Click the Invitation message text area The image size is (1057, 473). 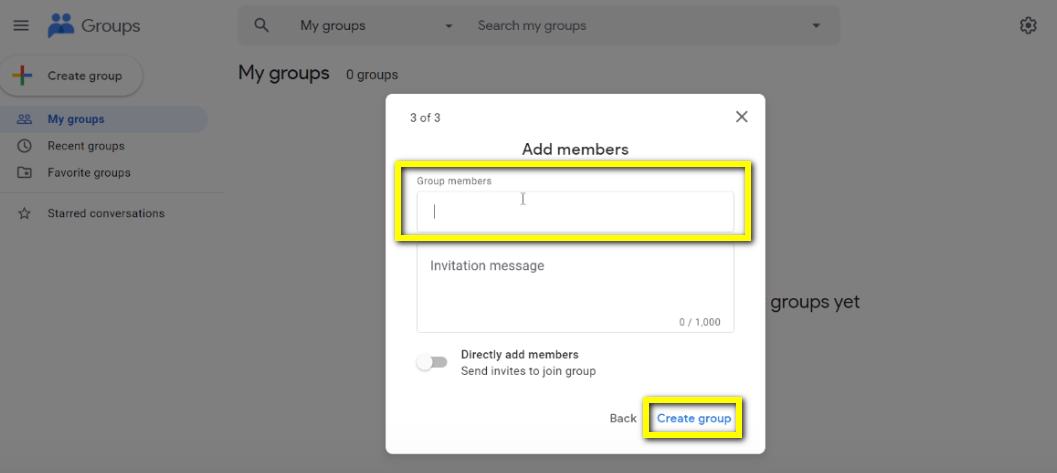click(x=575, y=288)
